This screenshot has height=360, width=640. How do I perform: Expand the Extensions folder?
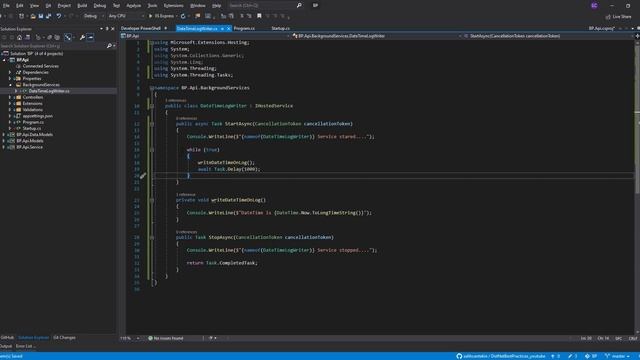pos(10,104)
